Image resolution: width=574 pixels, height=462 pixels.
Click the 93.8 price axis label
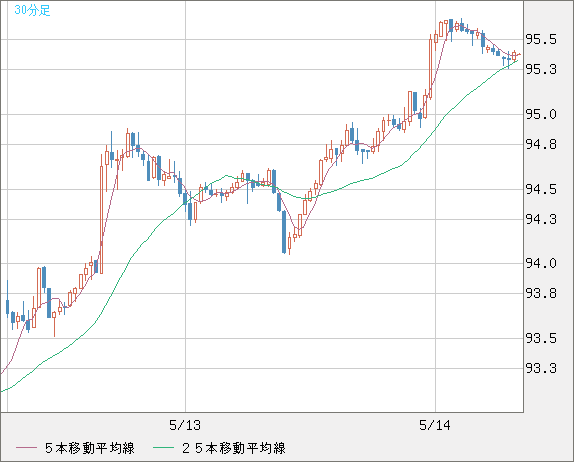point(541,293)
